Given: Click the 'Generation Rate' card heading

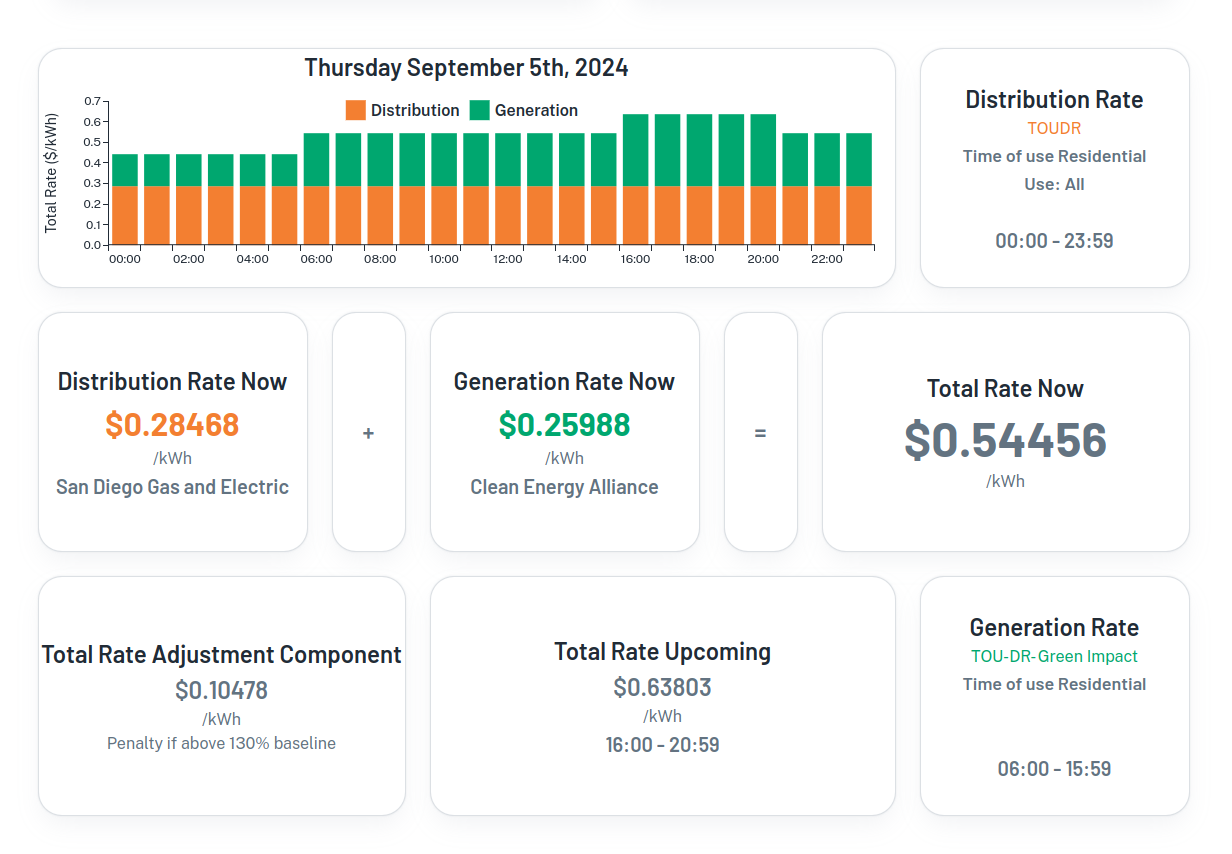Looking at the screenshot, I should point(1054,627).
